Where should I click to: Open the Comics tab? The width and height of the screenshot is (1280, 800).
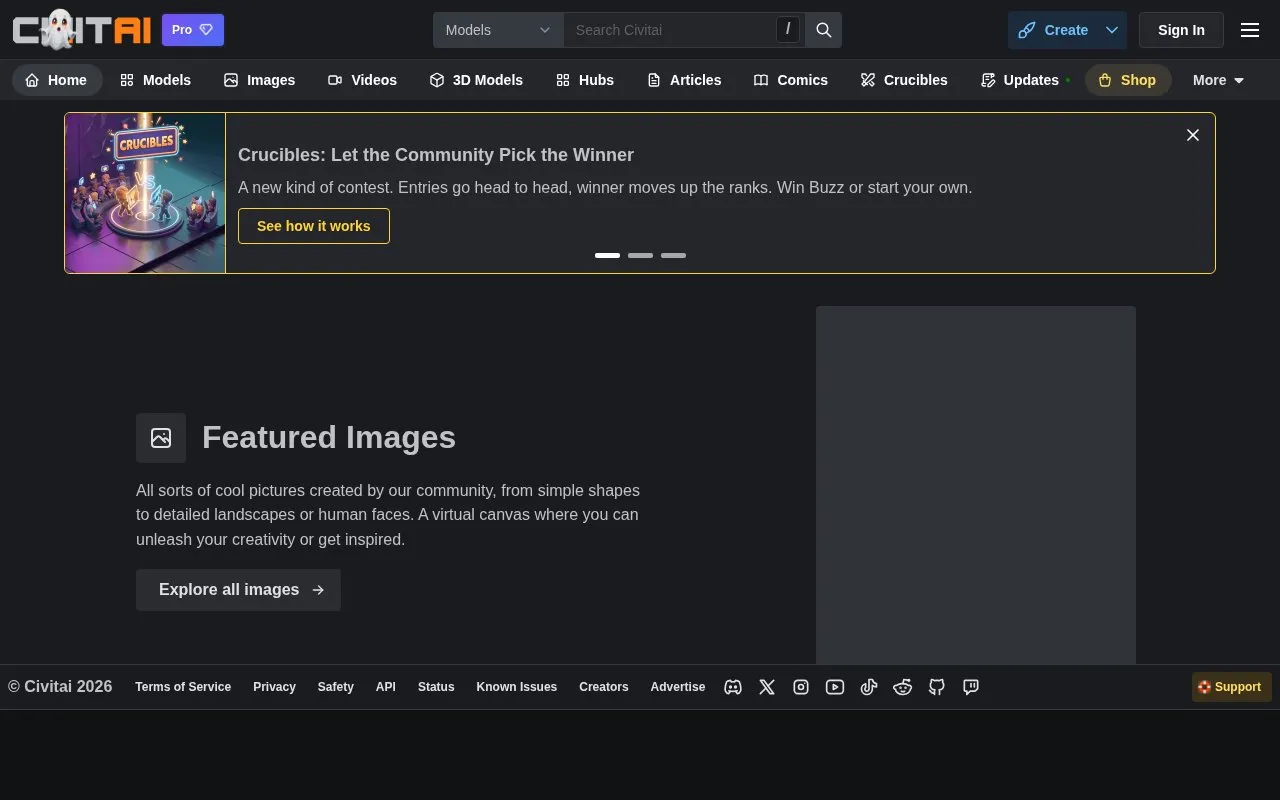point(791,80)
